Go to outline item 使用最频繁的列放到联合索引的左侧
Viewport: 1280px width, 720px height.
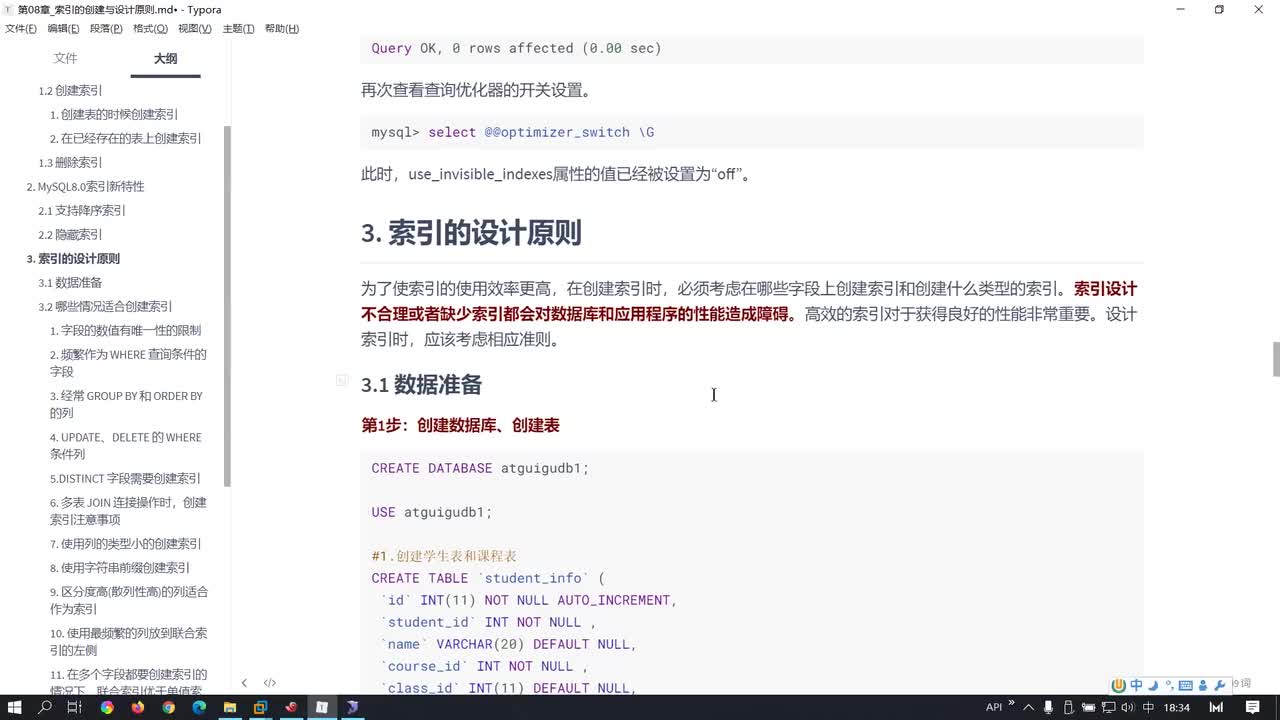click(129, 641)
